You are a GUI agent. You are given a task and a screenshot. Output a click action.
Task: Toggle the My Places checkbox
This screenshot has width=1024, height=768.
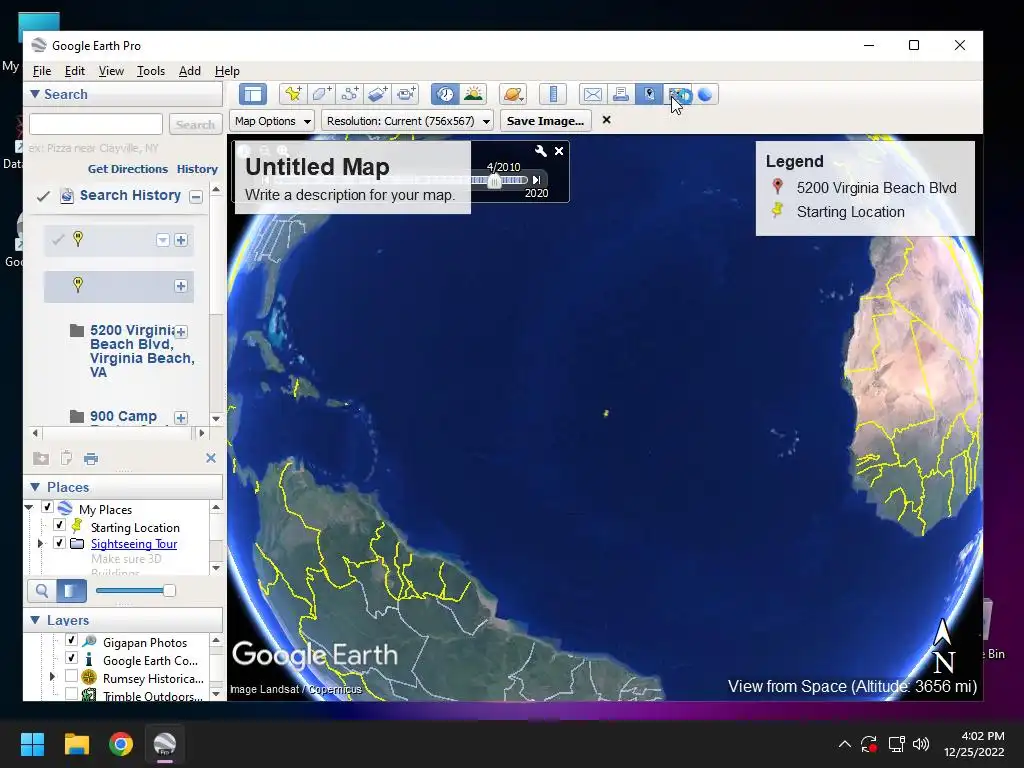[x=47, y=507]
